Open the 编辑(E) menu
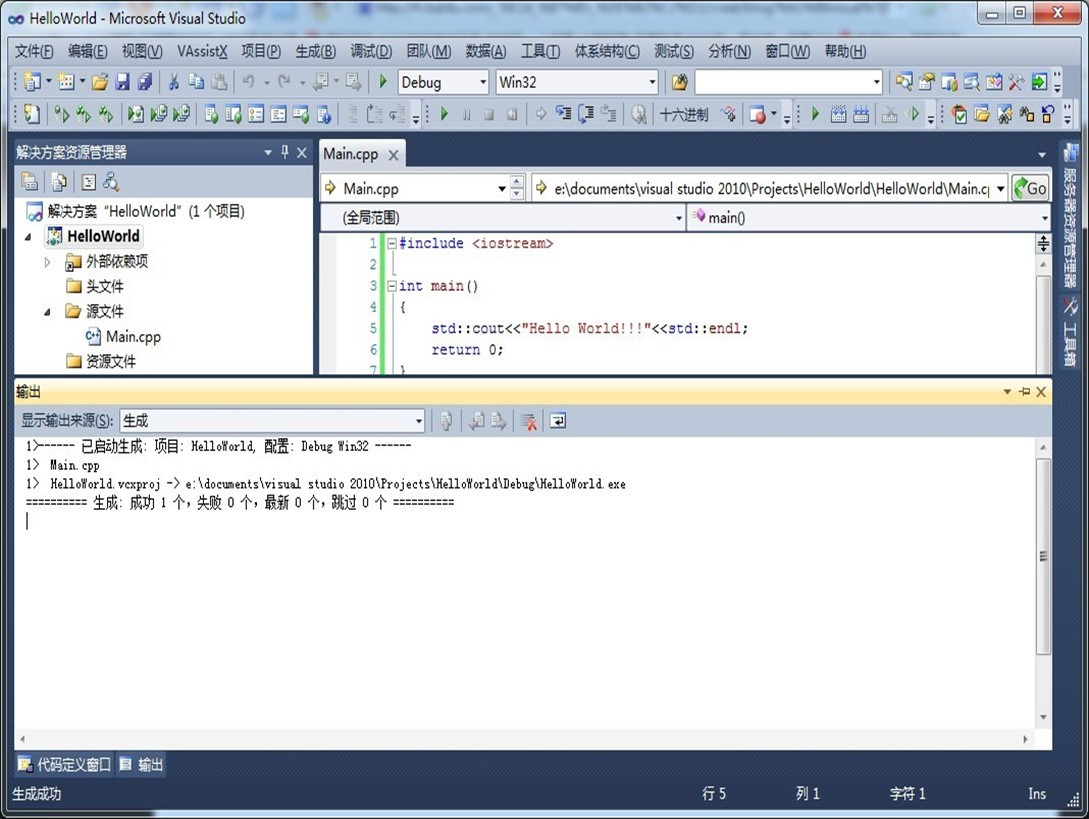Image resolution: width=1089 pixels, height=819 pixels. tap(88, 51)
